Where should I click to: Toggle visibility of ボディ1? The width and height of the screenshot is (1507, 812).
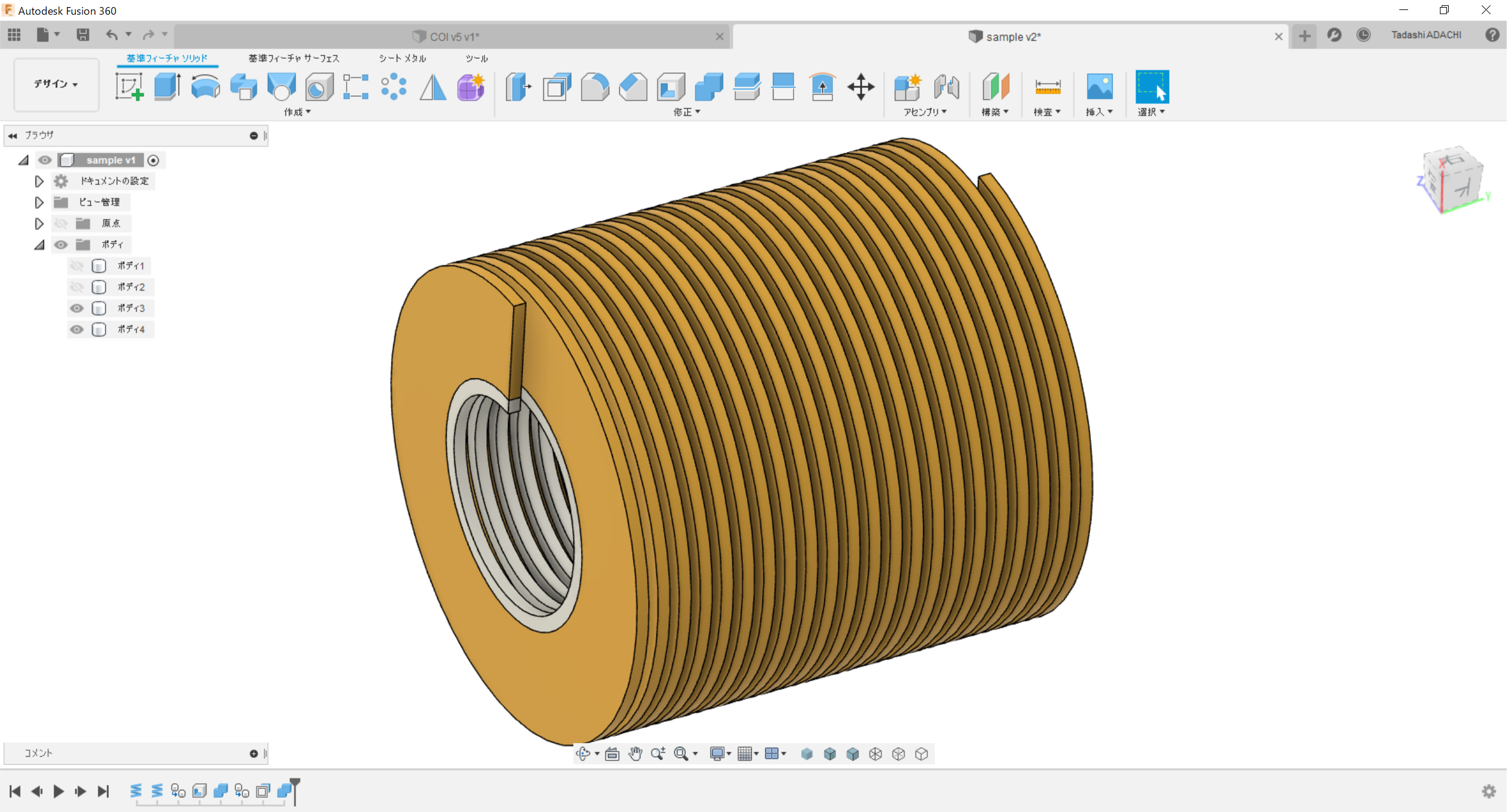pos(77,266)
